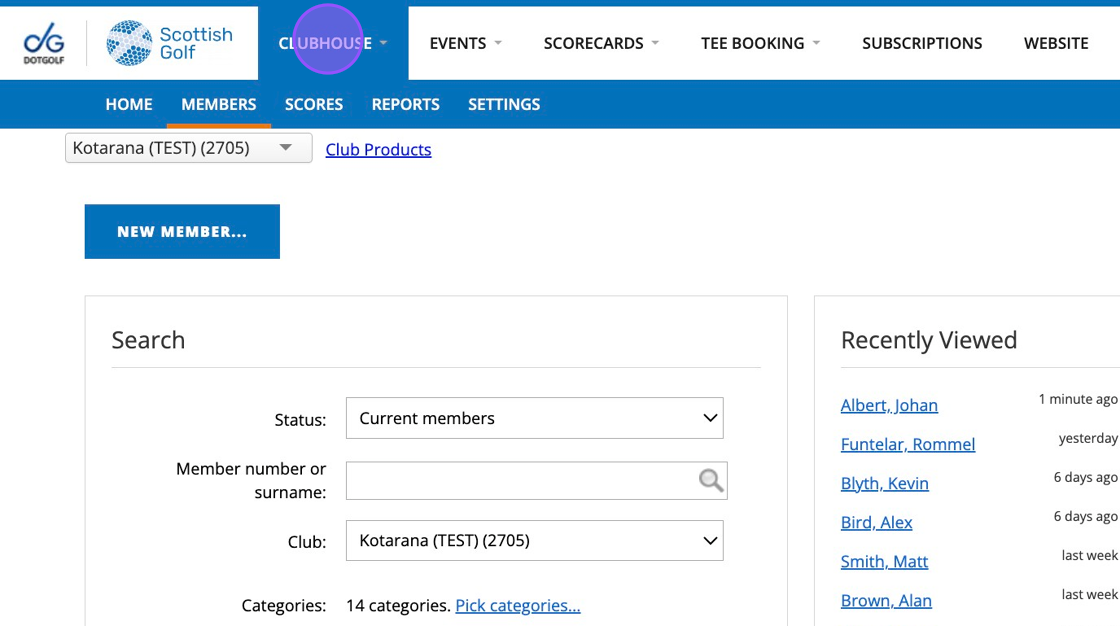Focus the member number or surname field
Image resolution: width=1120 pixels, height=626 pixels.
pyautogui.click(x=536, y=480)
